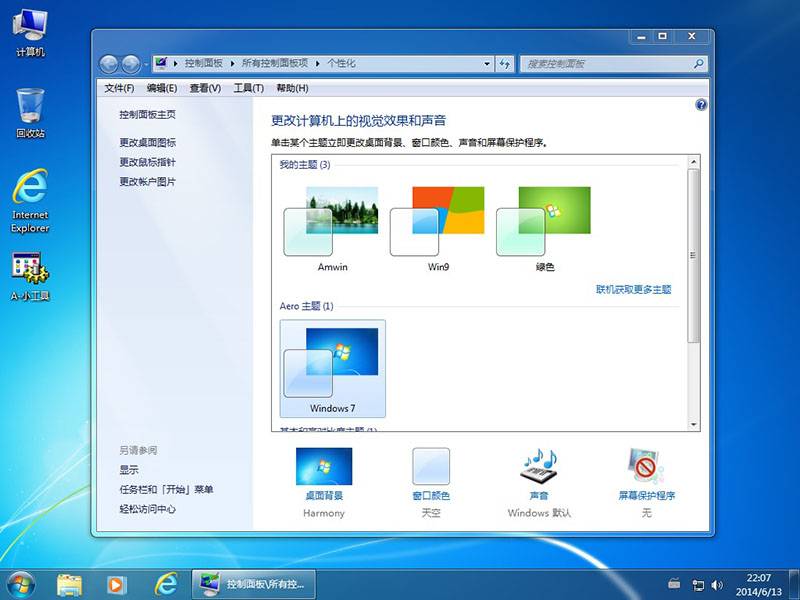The height and width of the screenshot is (600, 800).
Task: Open Windows Explorer from the taskbar
Action: point(70,585)
